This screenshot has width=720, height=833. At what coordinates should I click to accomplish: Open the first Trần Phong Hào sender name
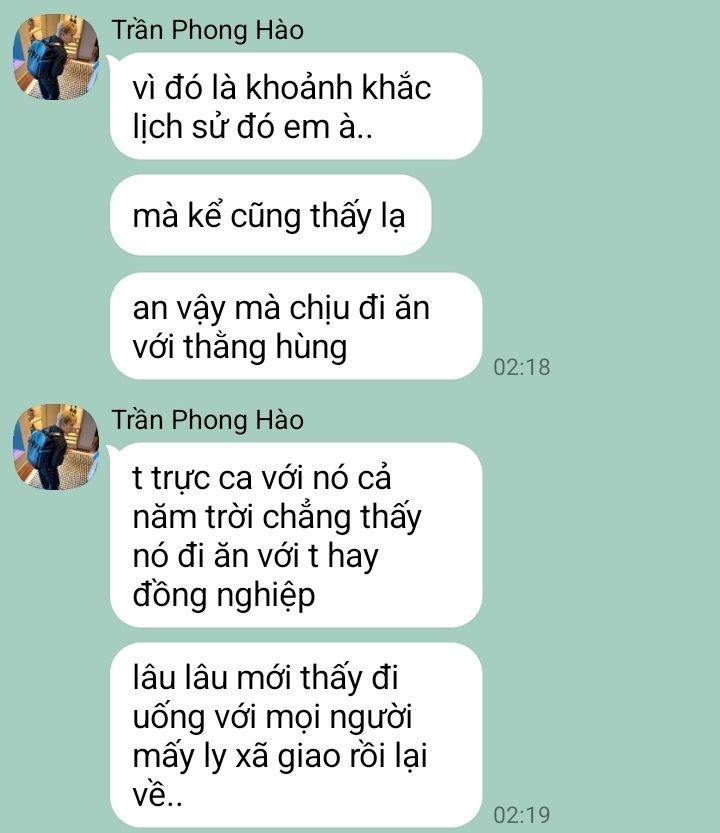click(207, 30)
